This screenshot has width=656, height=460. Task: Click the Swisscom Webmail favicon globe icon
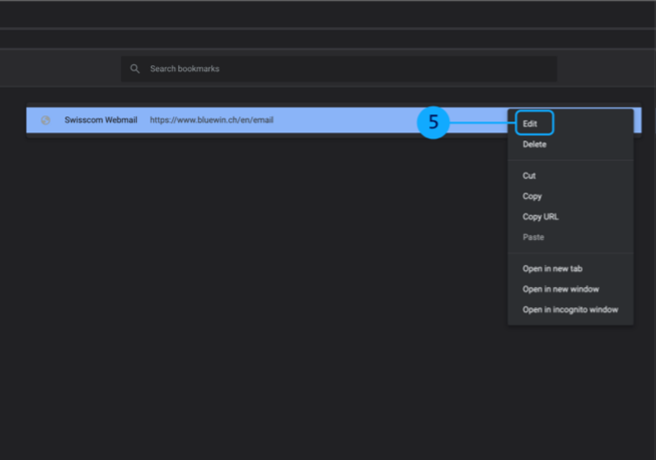tap(45, 120)
